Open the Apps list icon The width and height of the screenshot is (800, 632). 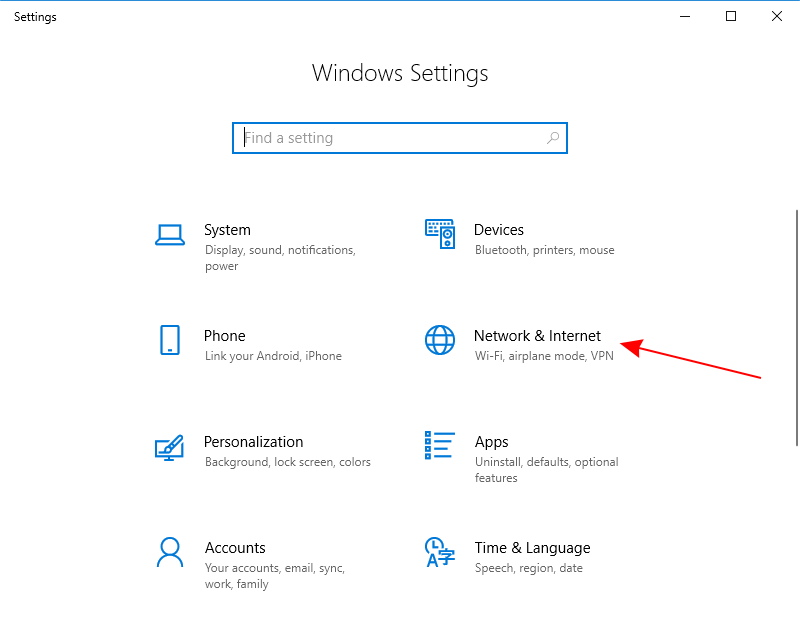(x=440, y=446)
